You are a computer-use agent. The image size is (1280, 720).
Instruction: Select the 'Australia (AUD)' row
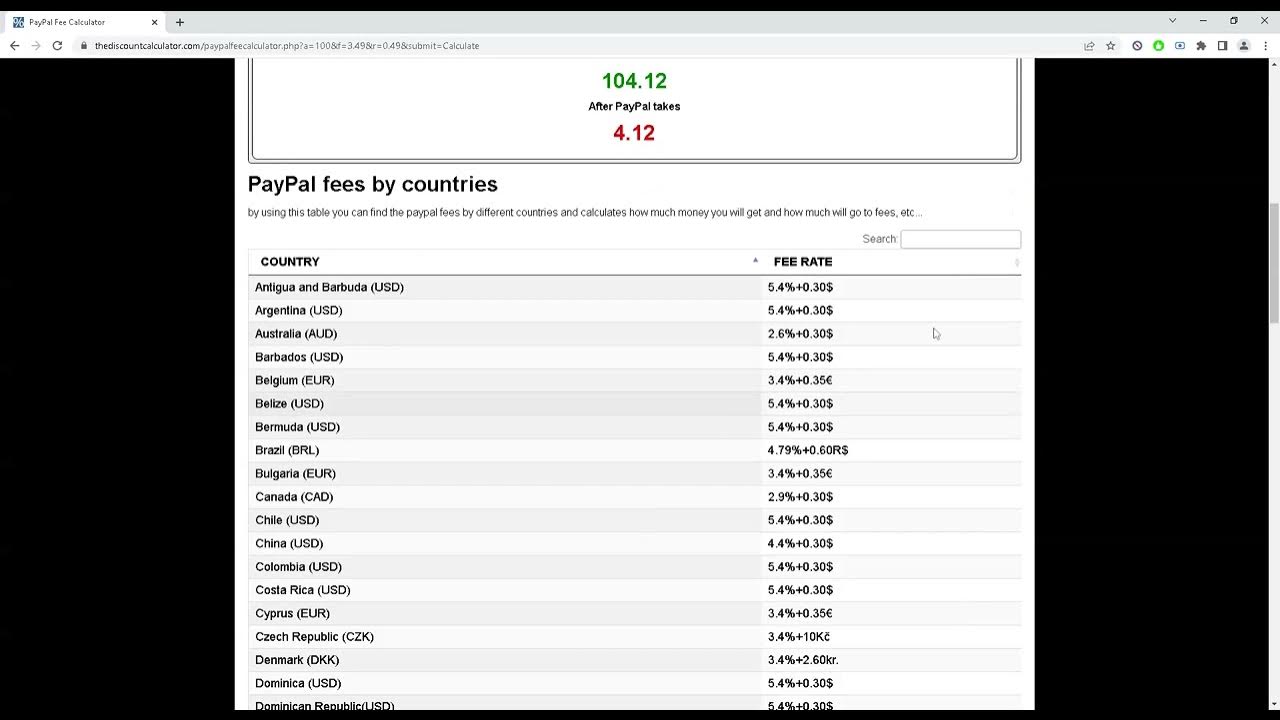pyautogui.click(x=634, y=334)
